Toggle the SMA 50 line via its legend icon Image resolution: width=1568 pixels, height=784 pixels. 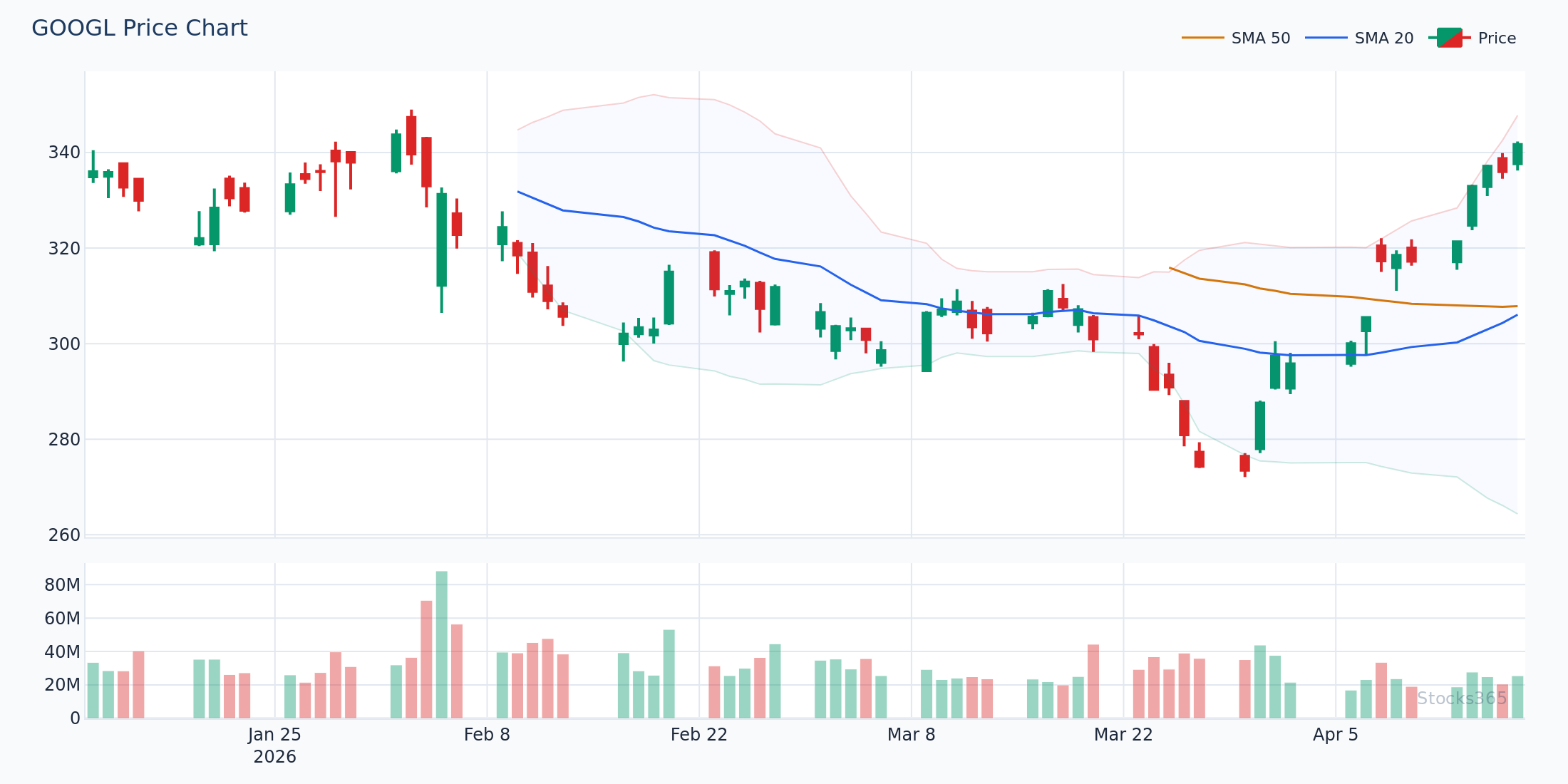click(1205, 37)
